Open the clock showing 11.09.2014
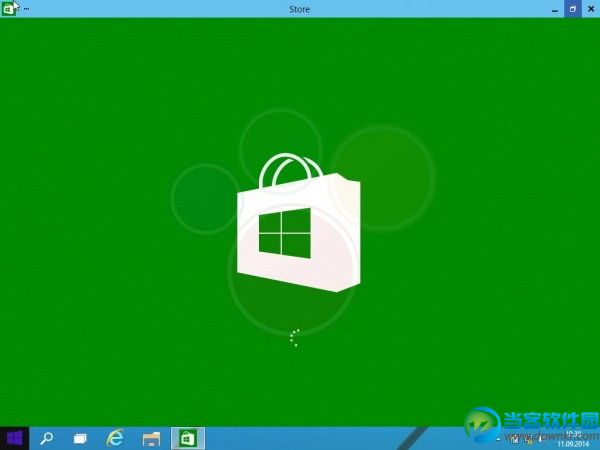 573,440
